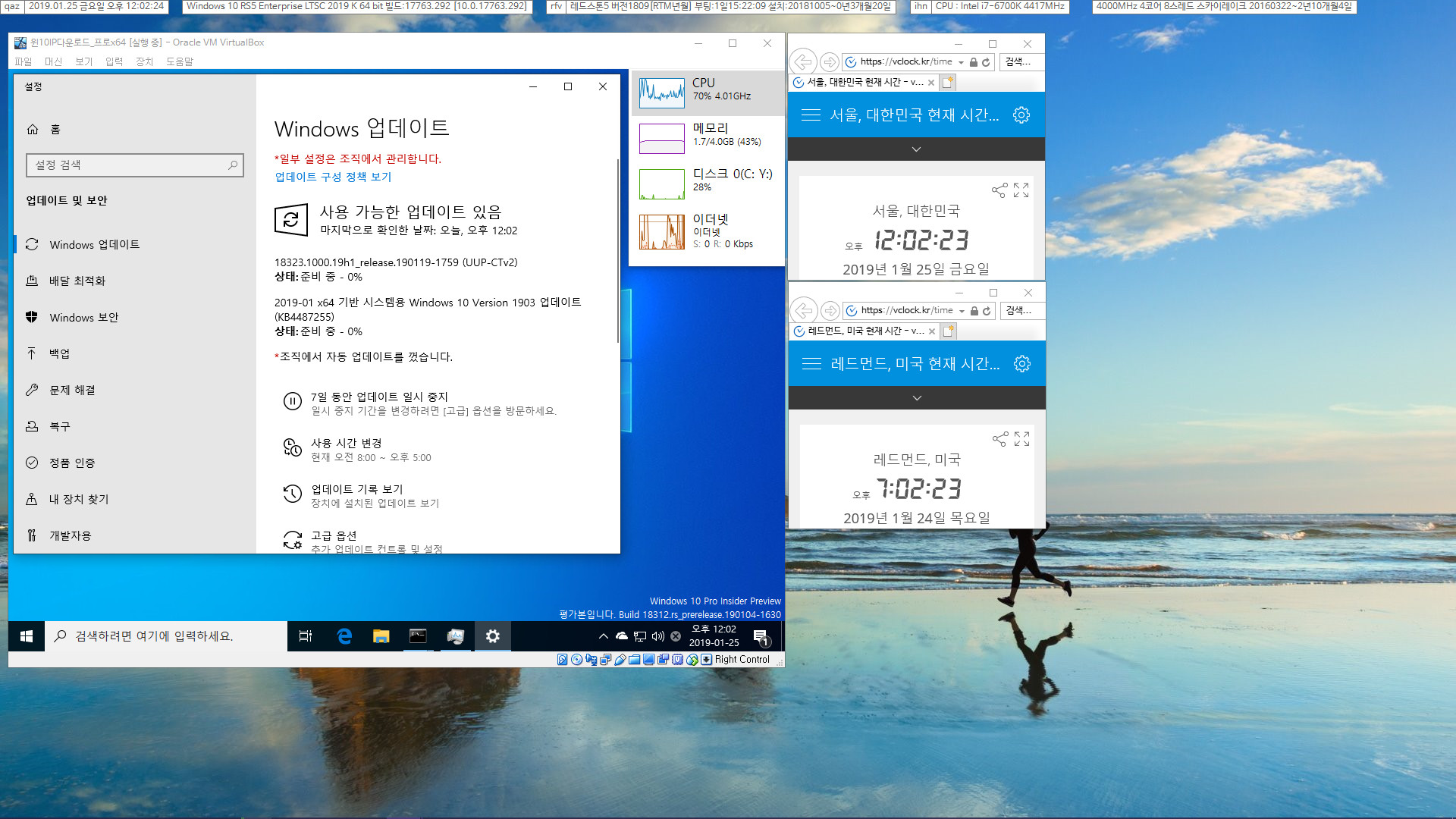1456x819 pixels.
Task: Open address dropdown in Seoul browser window
Action: (961, 62)
